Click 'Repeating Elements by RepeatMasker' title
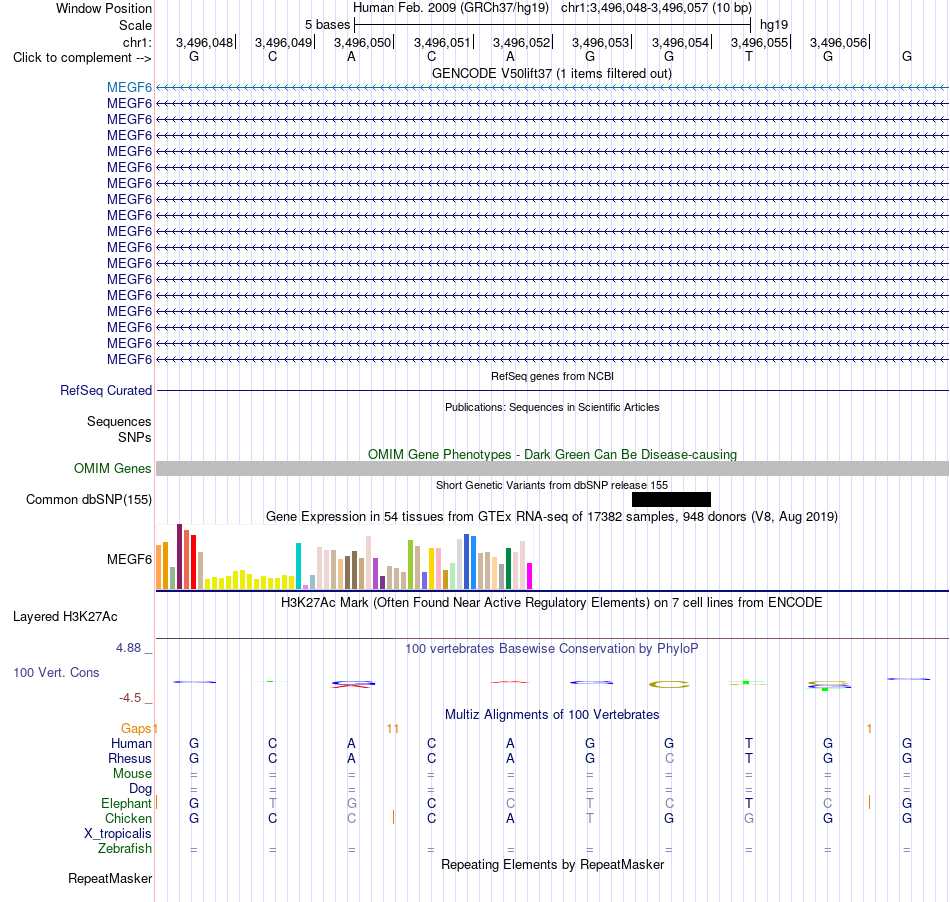 552,864
